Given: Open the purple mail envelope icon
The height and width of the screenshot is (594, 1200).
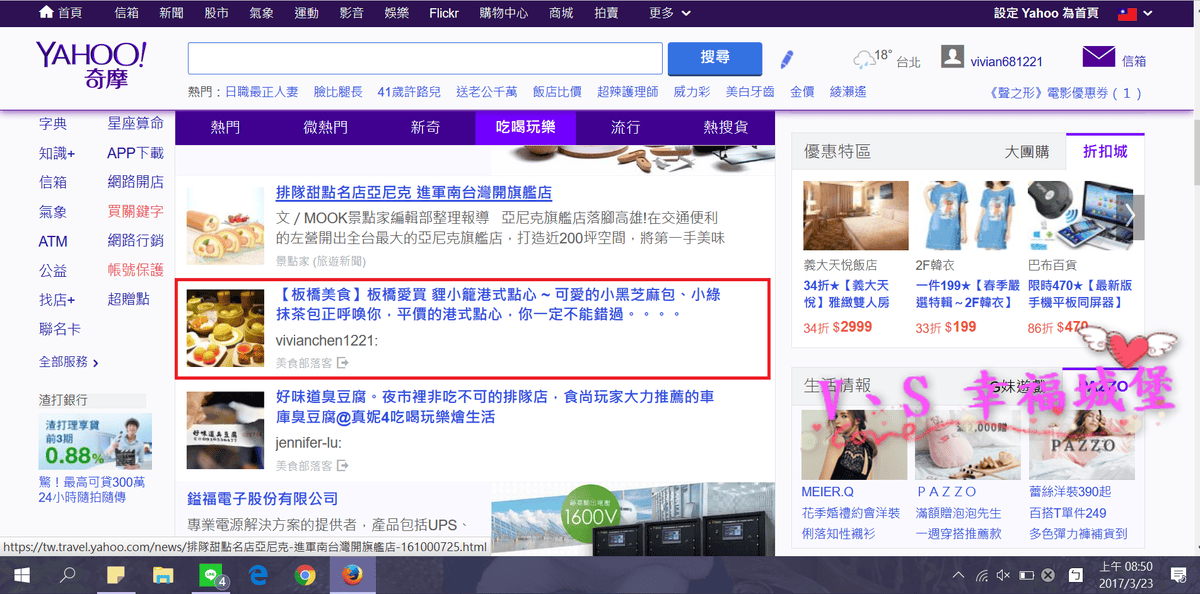Looking at the screenshot, I should pos(1098,57).
